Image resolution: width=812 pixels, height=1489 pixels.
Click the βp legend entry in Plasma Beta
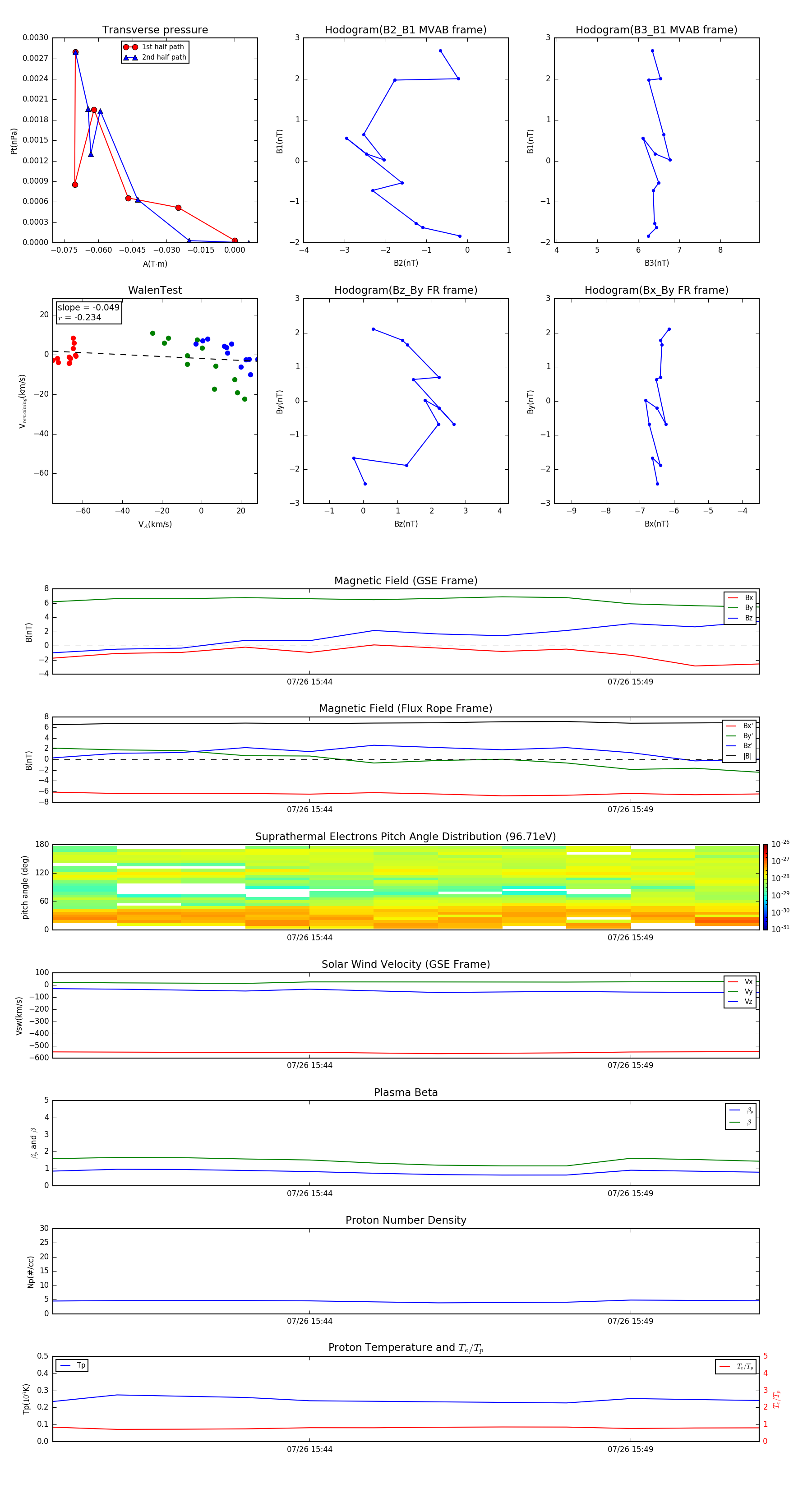(741, 1110)
